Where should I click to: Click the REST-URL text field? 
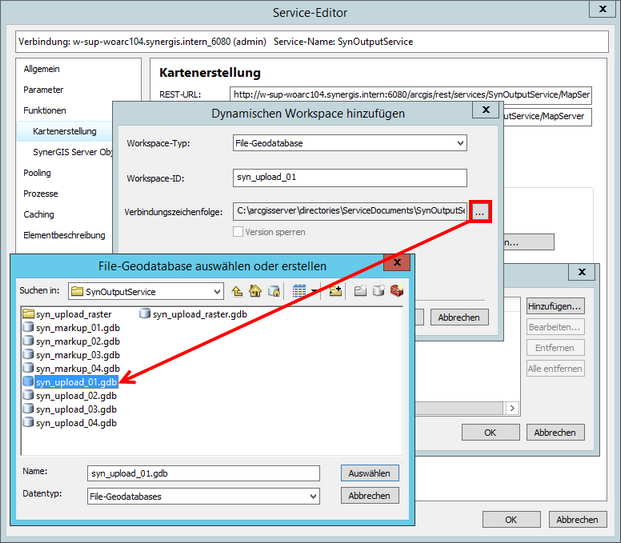[x=411, y=95]
